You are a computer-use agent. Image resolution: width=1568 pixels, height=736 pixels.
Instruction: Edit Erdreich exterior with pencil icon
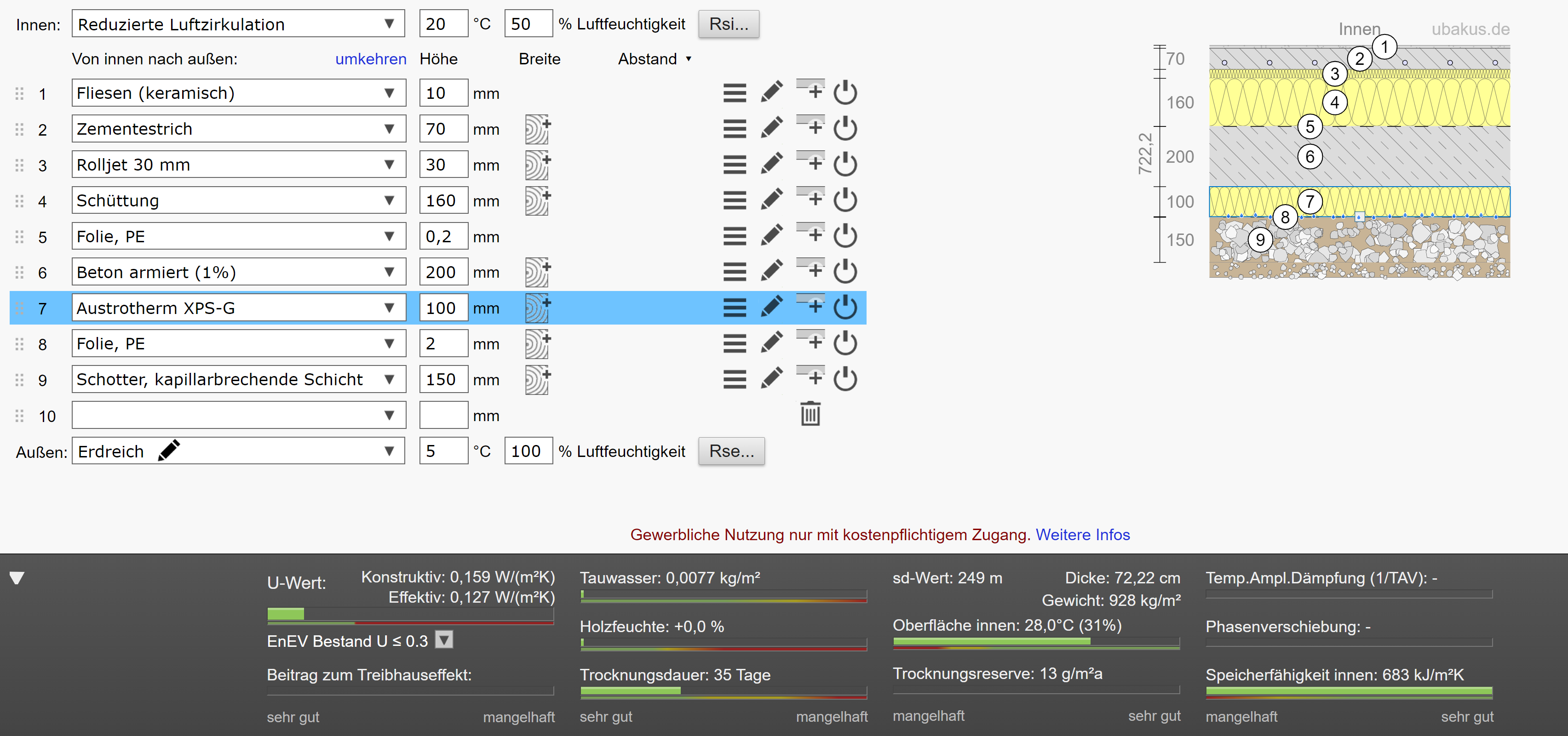click(x=169, y=451)
